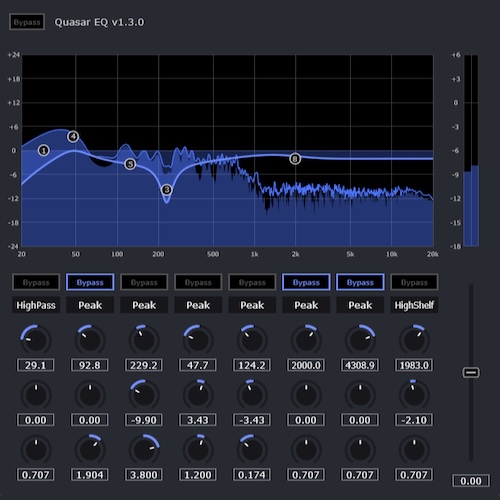Viewport: 500px width, 500px height.
Task: Click the 29.1 frequency value field
Action: point(36,365)
